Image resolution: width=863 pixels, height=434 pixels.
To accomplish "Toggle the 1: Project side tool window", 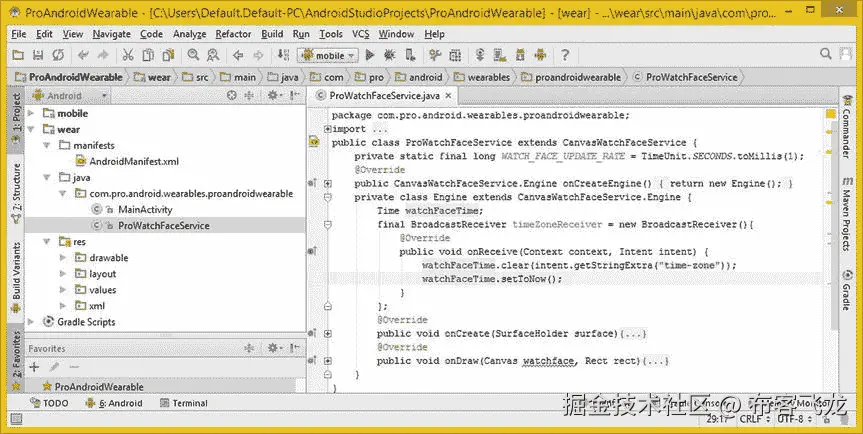I will coord(16,120).
